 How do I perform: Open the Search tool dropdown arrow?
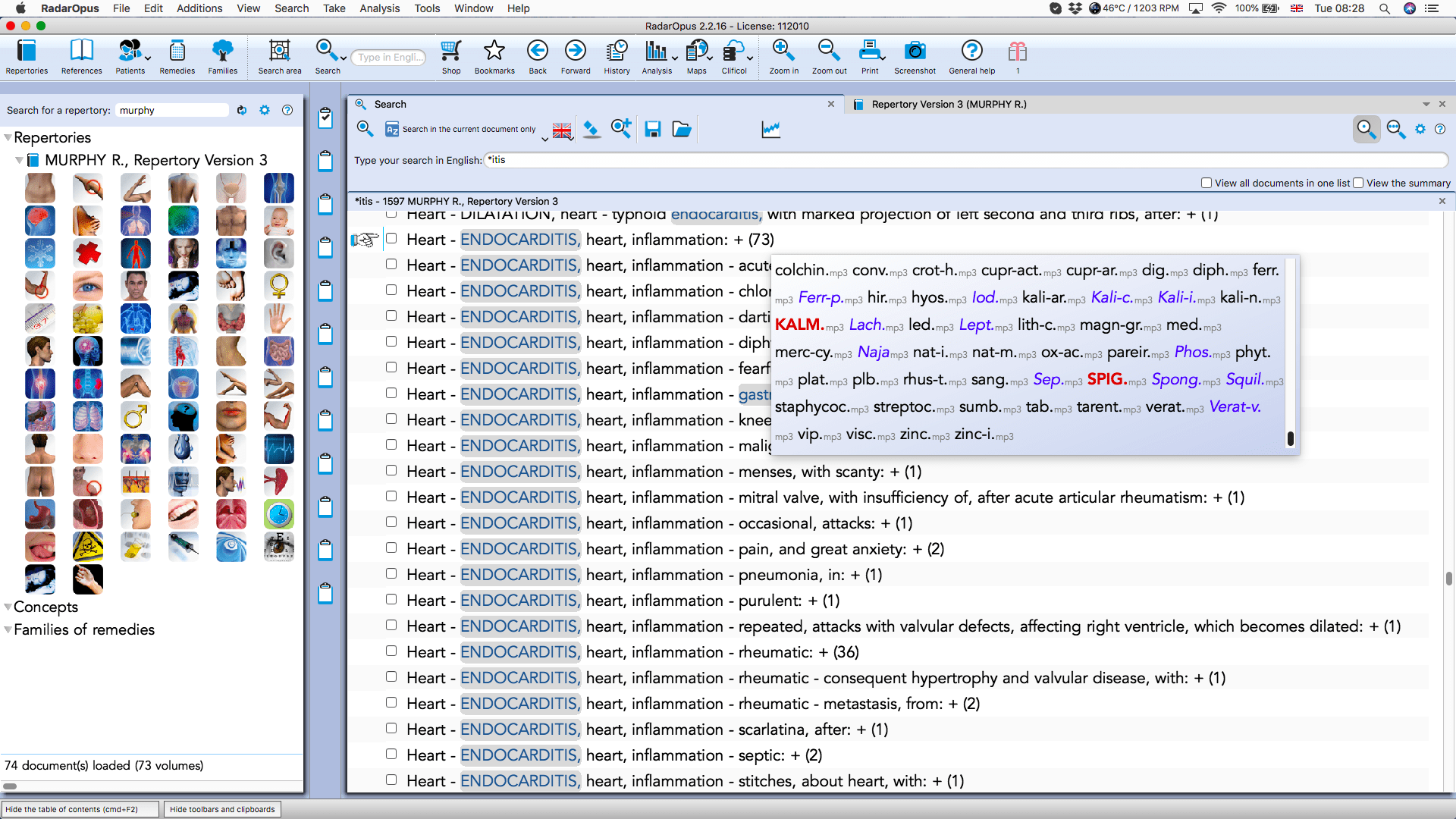344,58
